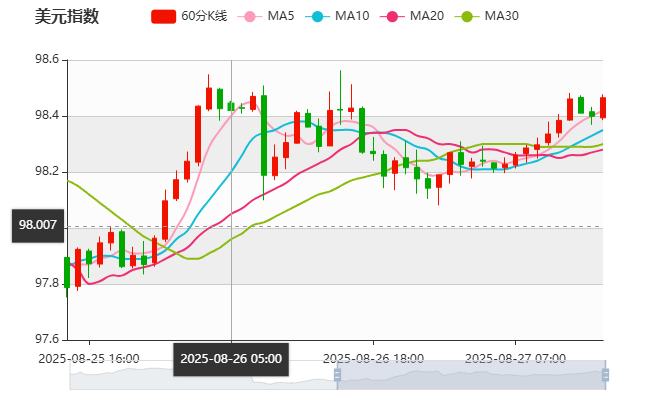Click the last red candlestick at right edge
The image size is (670, 400).
coord(602,107)
